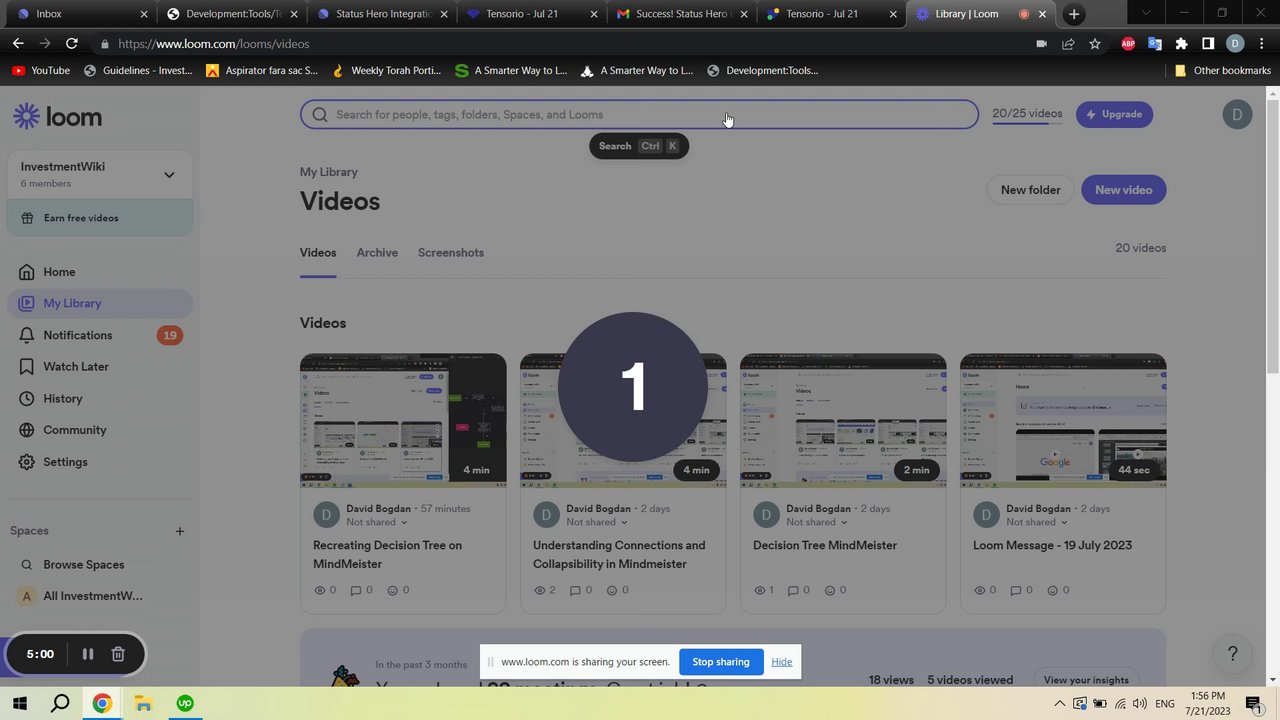The width and height of the screenshot is (1280, 720).
Task: Click the address bar URL
Action: 214,44
